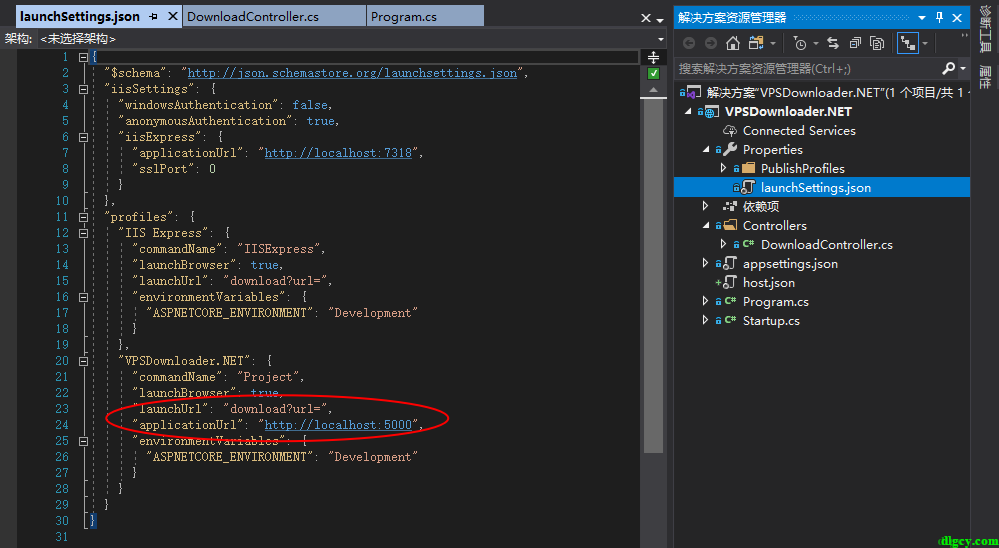Click the Properties wrench icon
The image size is (999, 548).
coord(730,150)
